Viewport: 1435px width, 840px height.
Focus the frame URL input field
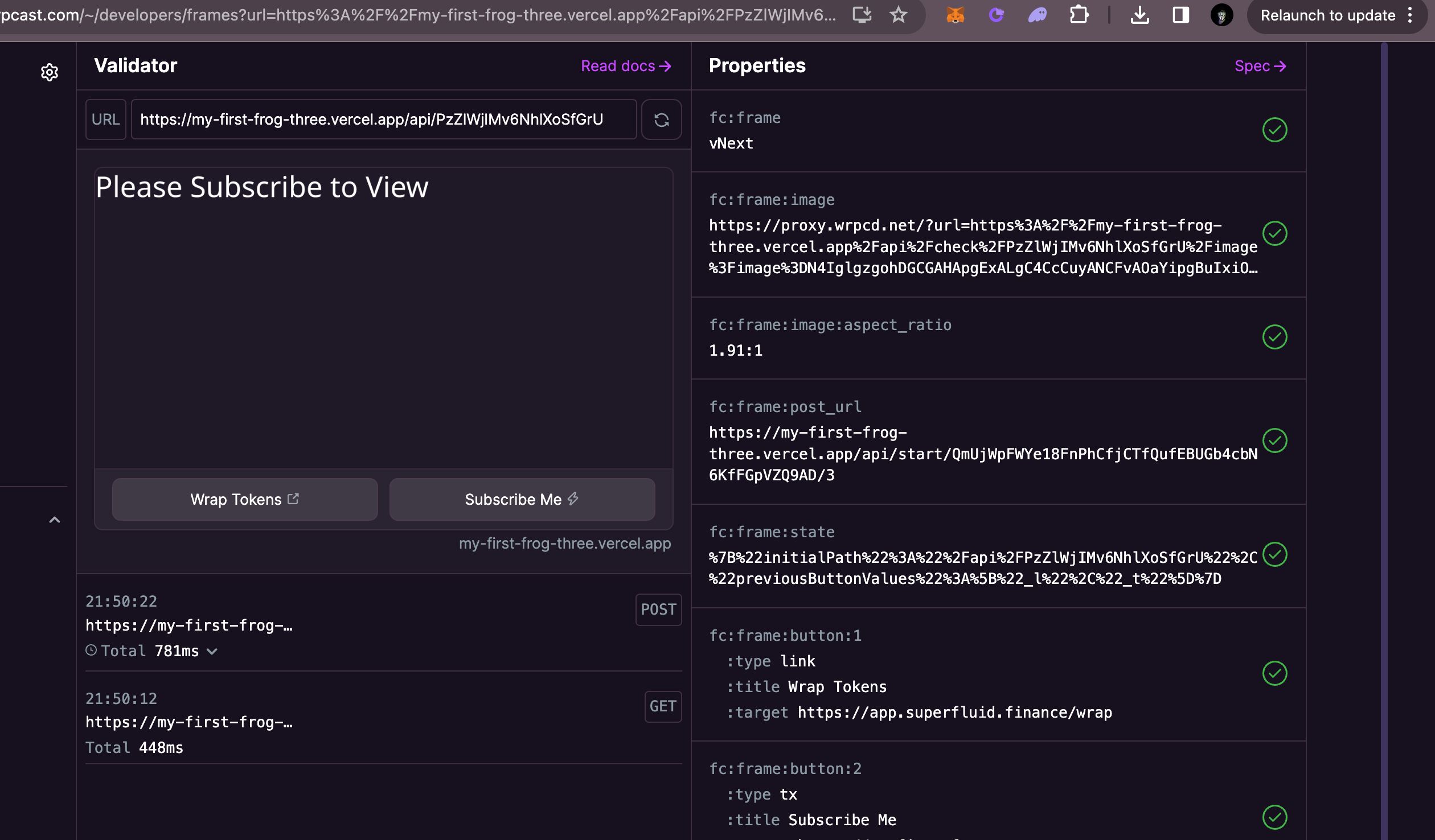[x=384, y=120]
